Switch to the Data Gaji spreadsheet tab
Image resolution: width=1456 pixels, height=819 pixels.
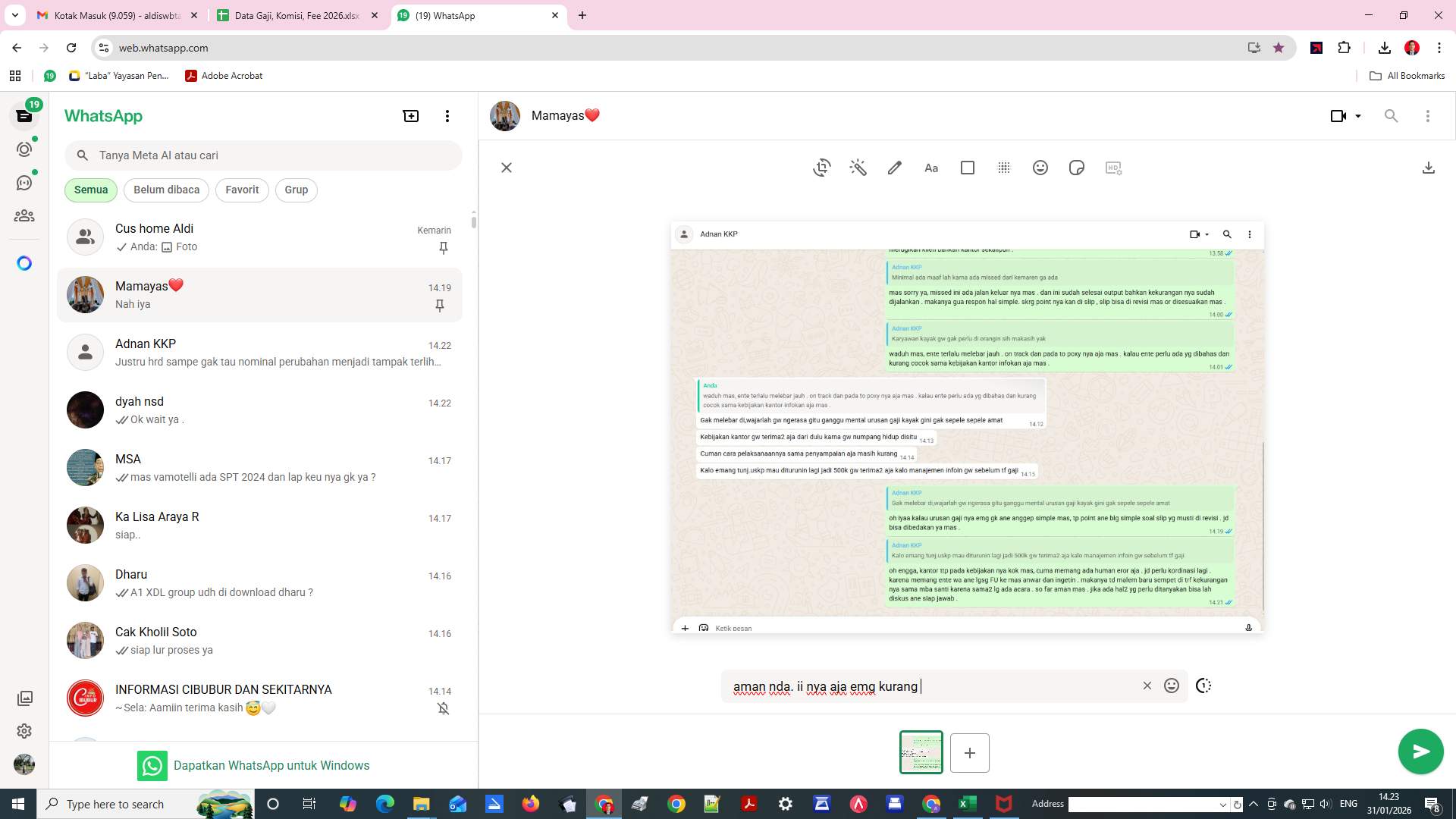tap(296, 15)
